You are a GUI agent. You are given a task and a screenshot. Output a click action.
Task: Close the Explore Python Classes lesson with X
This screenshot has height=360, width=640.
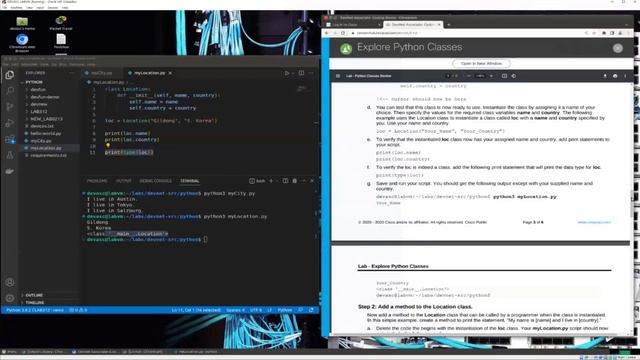618,48
